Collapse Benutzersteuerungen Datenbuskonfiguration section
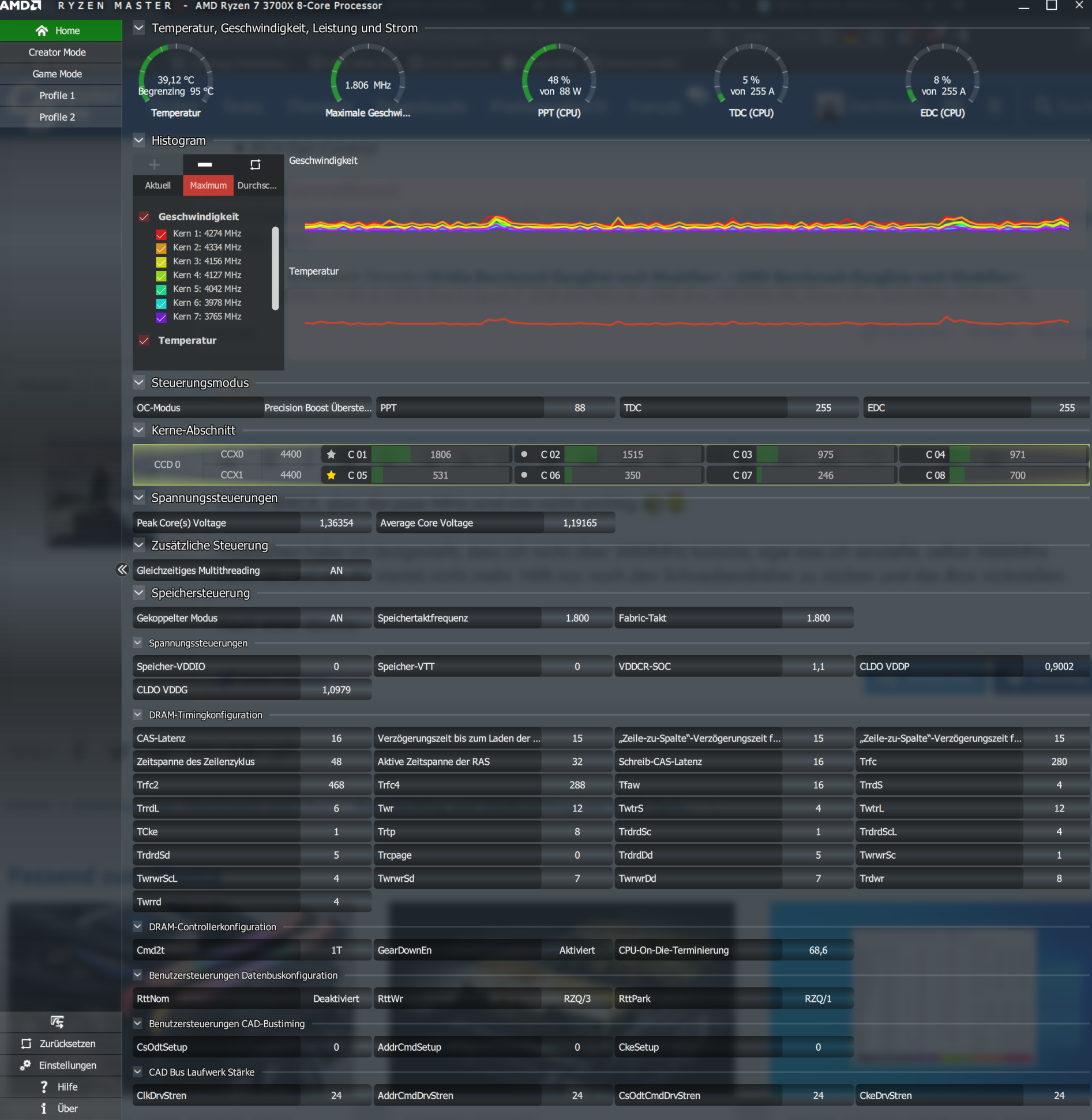Viewport: 1092px width, 1120px height. [138, 975]
